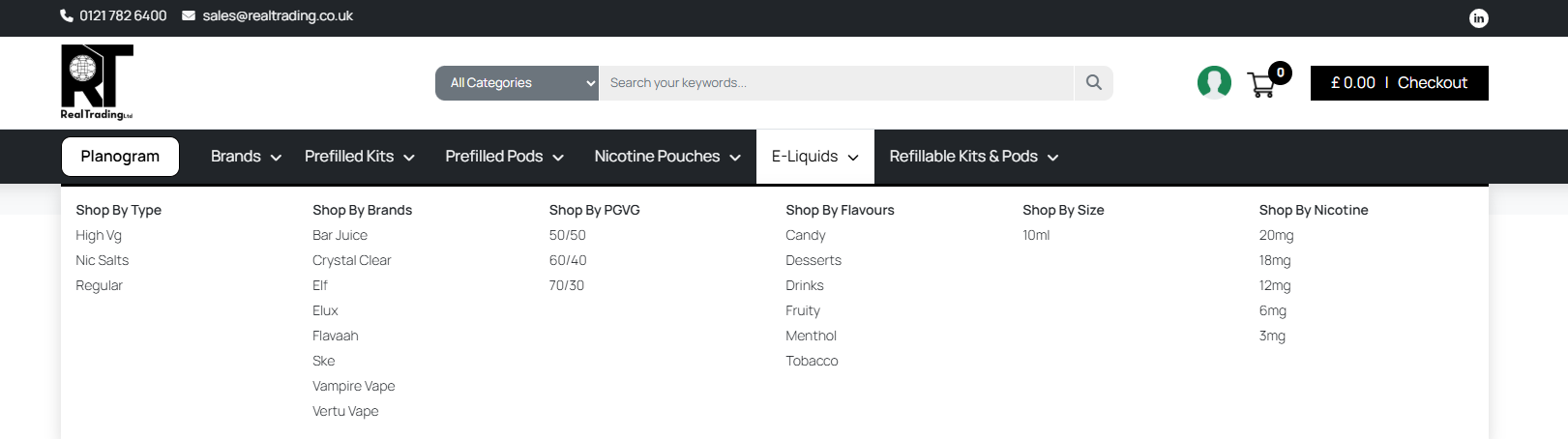
Task: Select 60/40 PGVG ratio
Action: point(568,260)
